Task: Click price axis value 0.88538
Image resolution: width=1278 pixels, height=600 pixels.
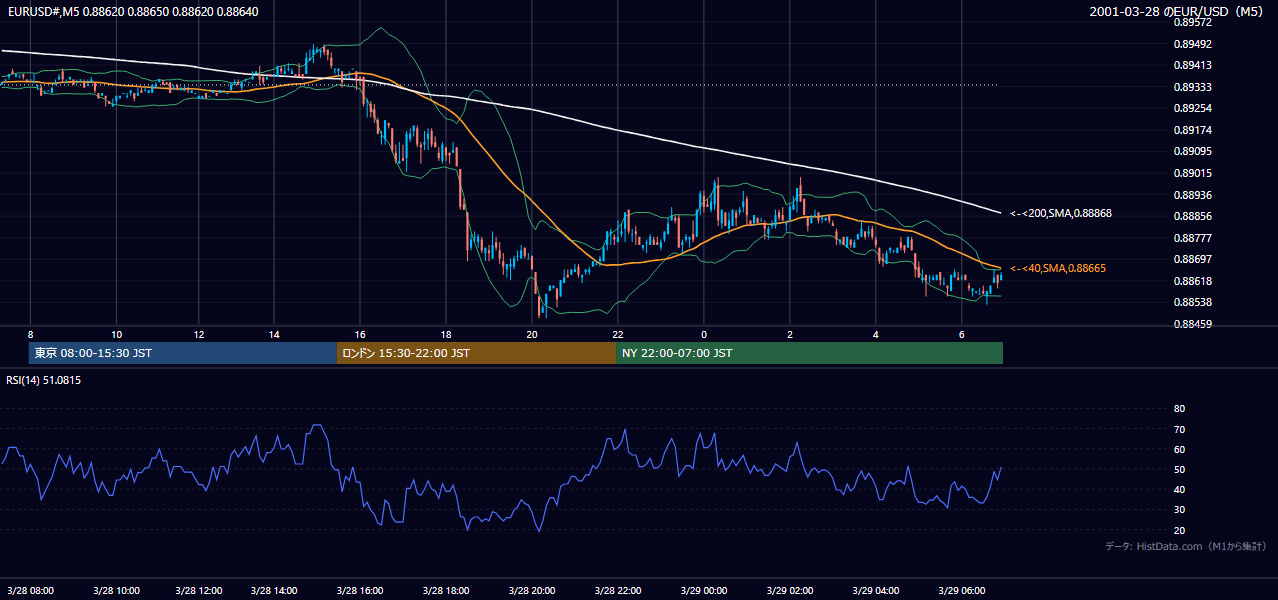Action: 1192,302
